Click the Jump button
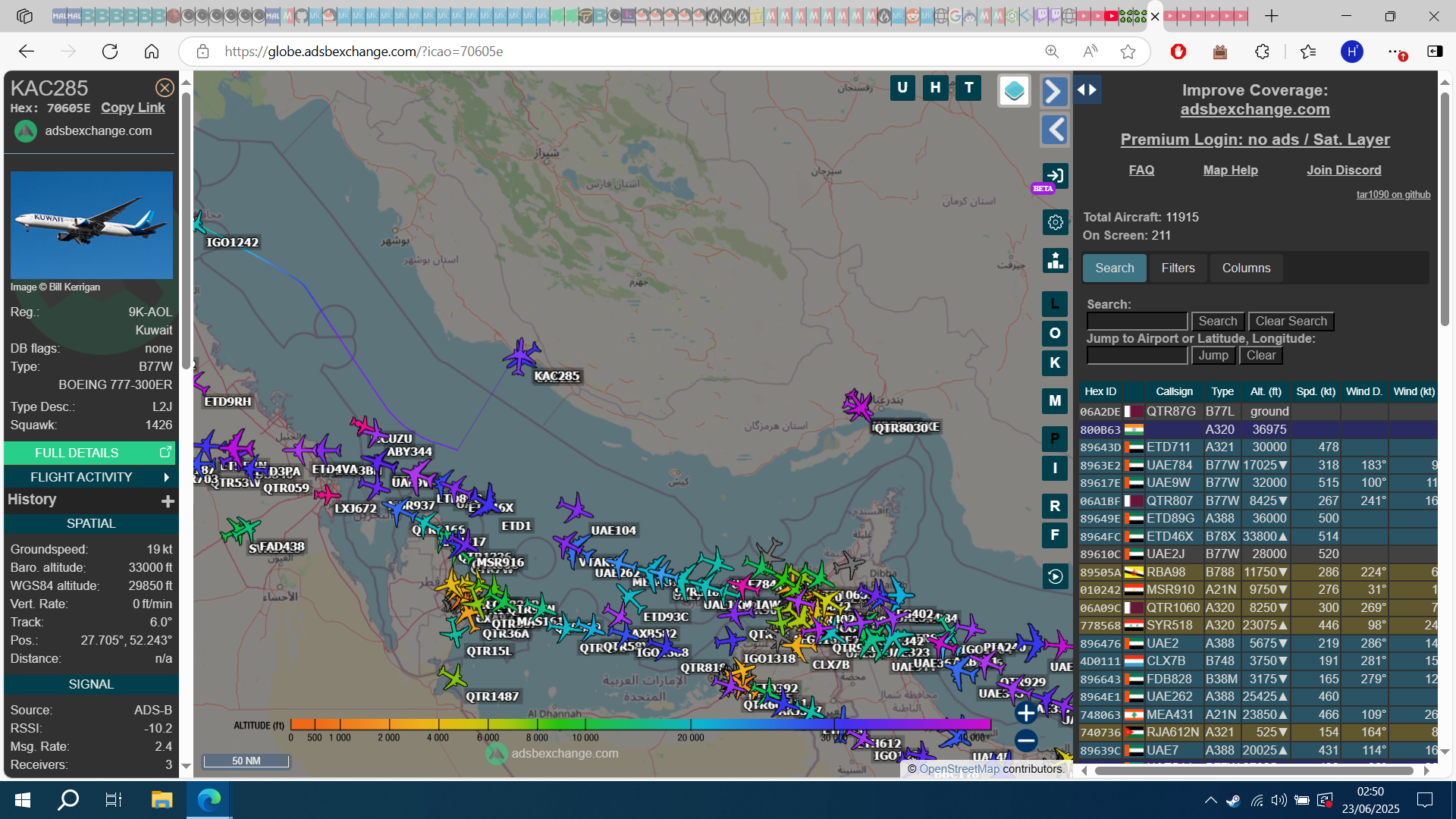The image size is (1456, 819). coord(1213,356)
